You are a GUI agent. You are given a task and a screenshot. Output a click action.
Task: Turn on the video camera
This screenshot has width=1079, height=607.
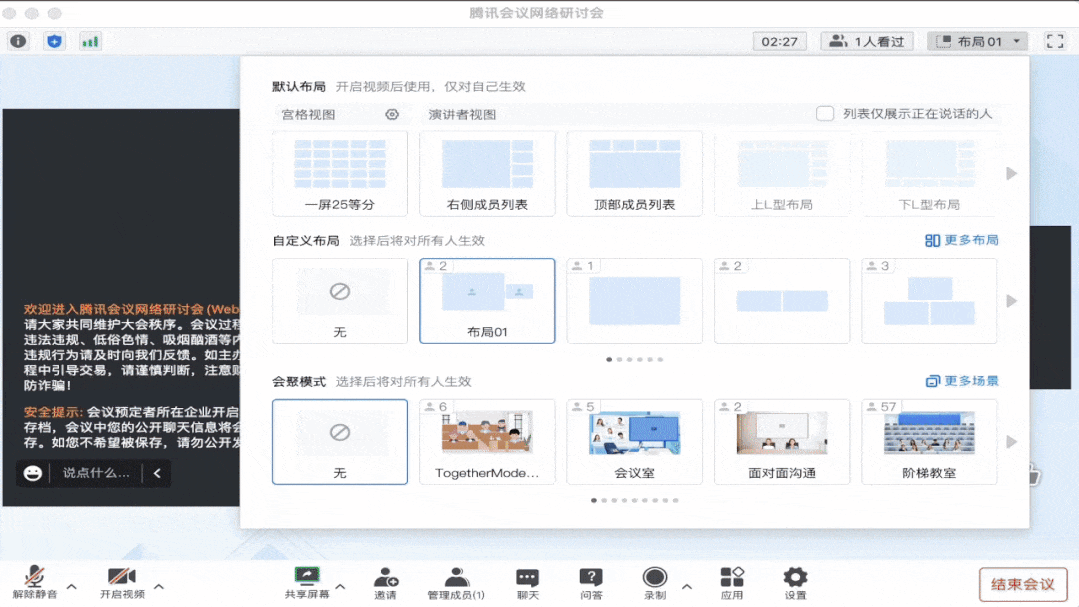point(122,583)
